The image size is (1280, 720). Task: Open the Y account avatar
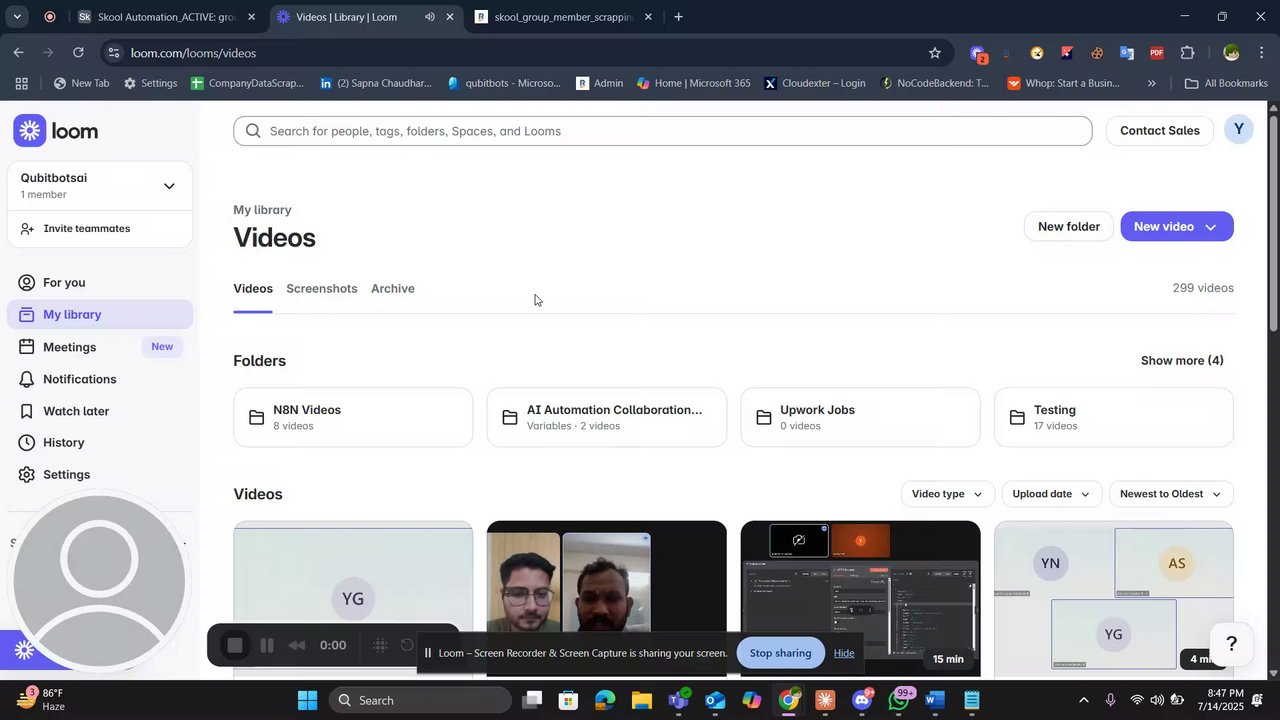click(1239, 130)
